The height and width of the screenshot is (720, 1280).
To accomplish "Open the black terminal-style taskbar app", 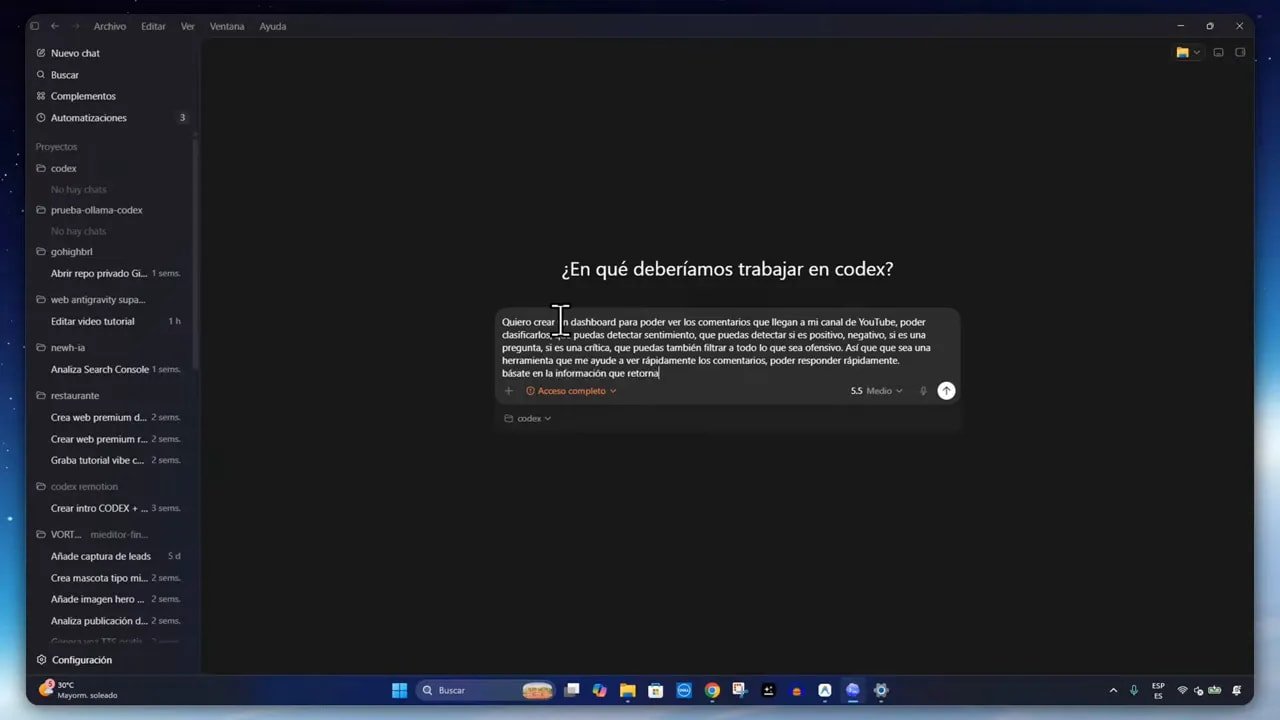I will point(768,690).
